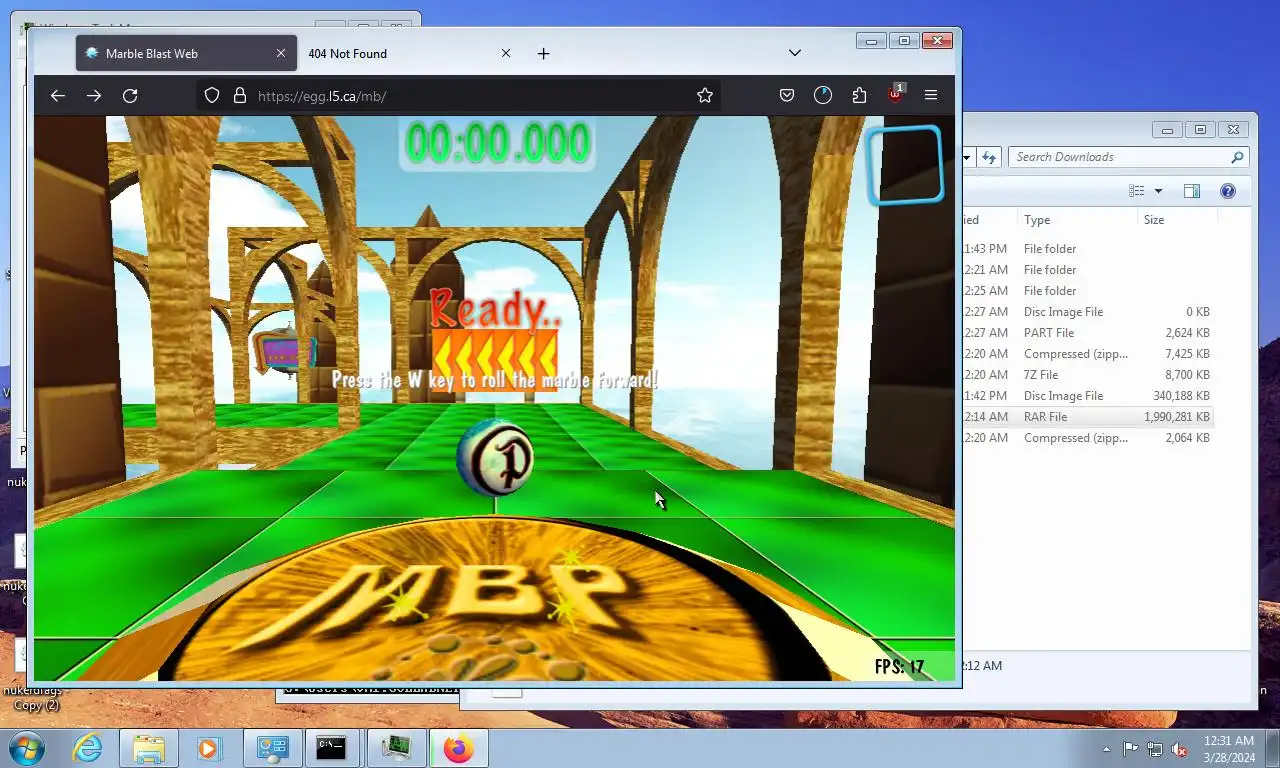Open the padlock site security info

pyautogui.click(x=239, y=95)
